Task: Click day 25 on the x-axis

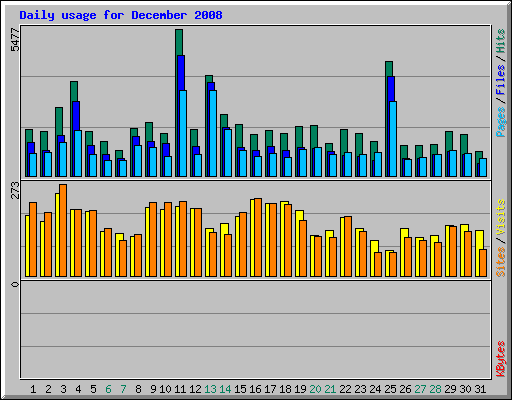Action: [390, 389]
